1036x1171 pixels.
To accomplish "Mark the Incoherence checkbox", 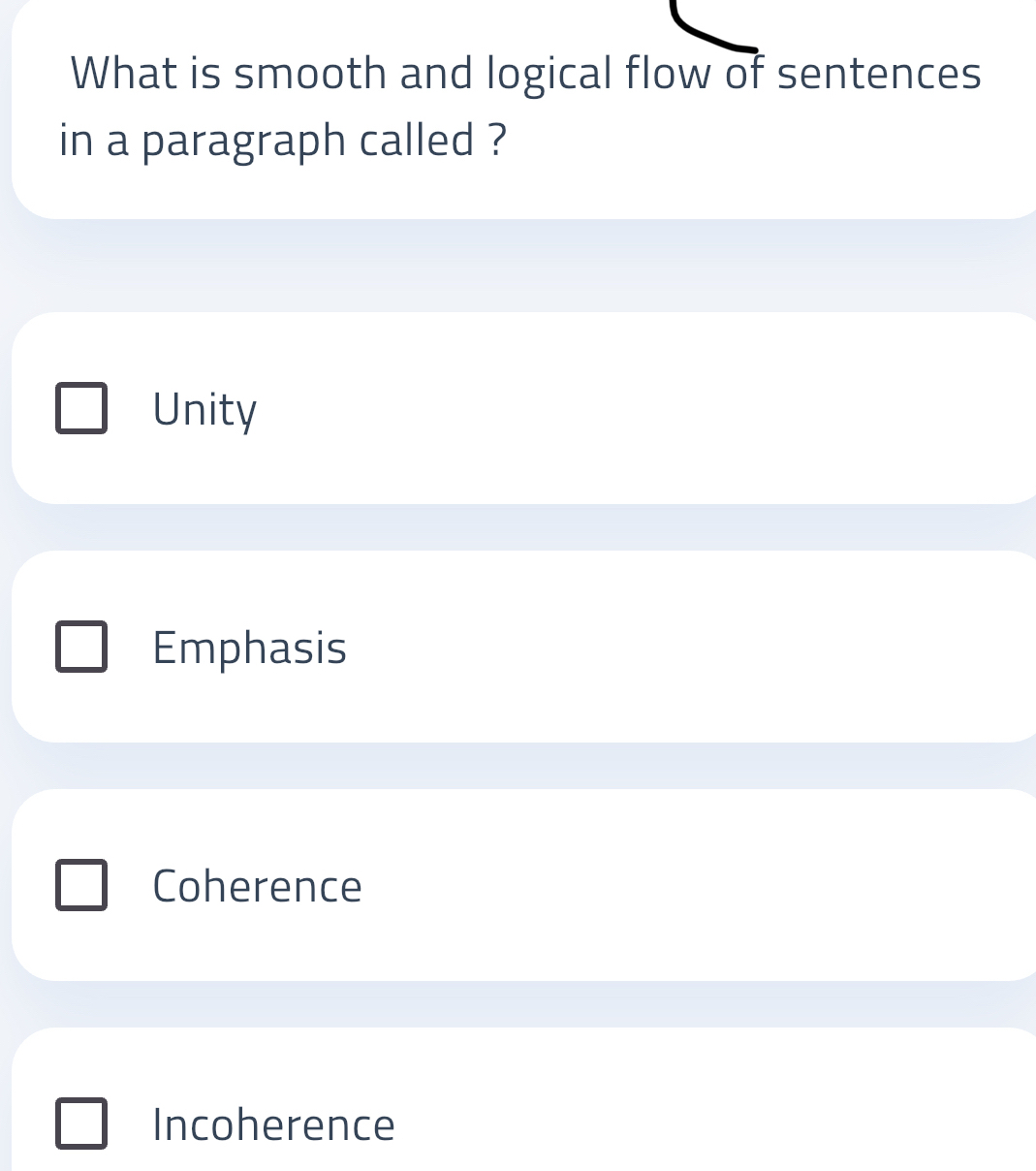I will coord(81,1124).
